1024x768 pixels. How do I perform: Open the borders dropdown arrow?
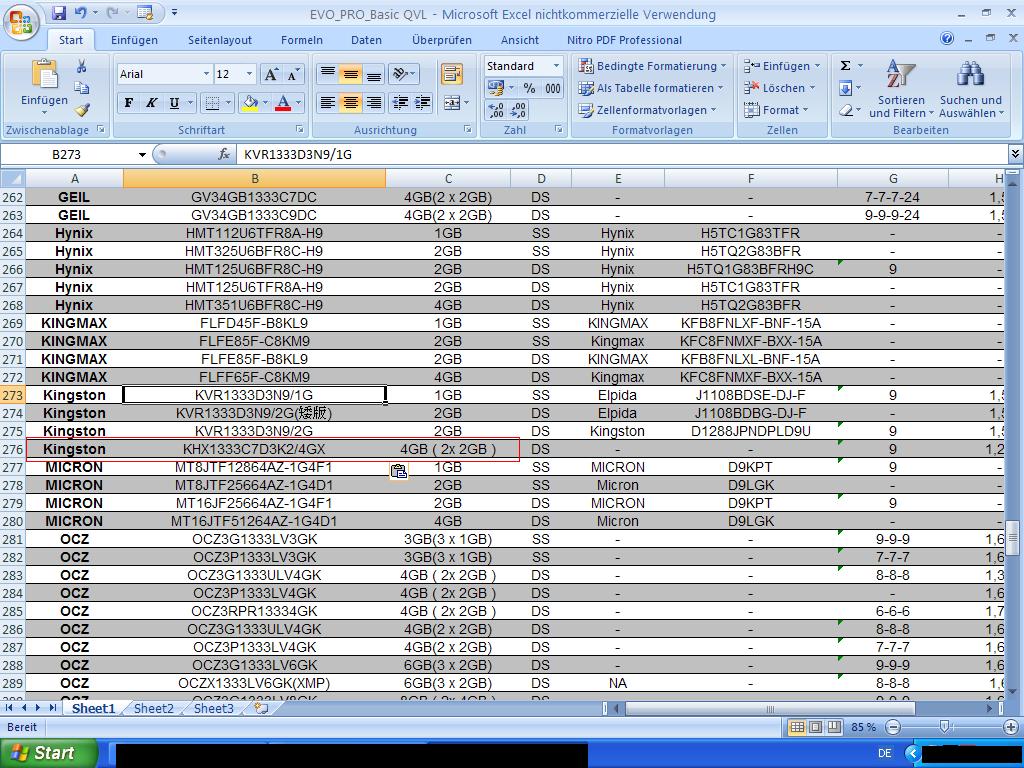coord(229,103)
